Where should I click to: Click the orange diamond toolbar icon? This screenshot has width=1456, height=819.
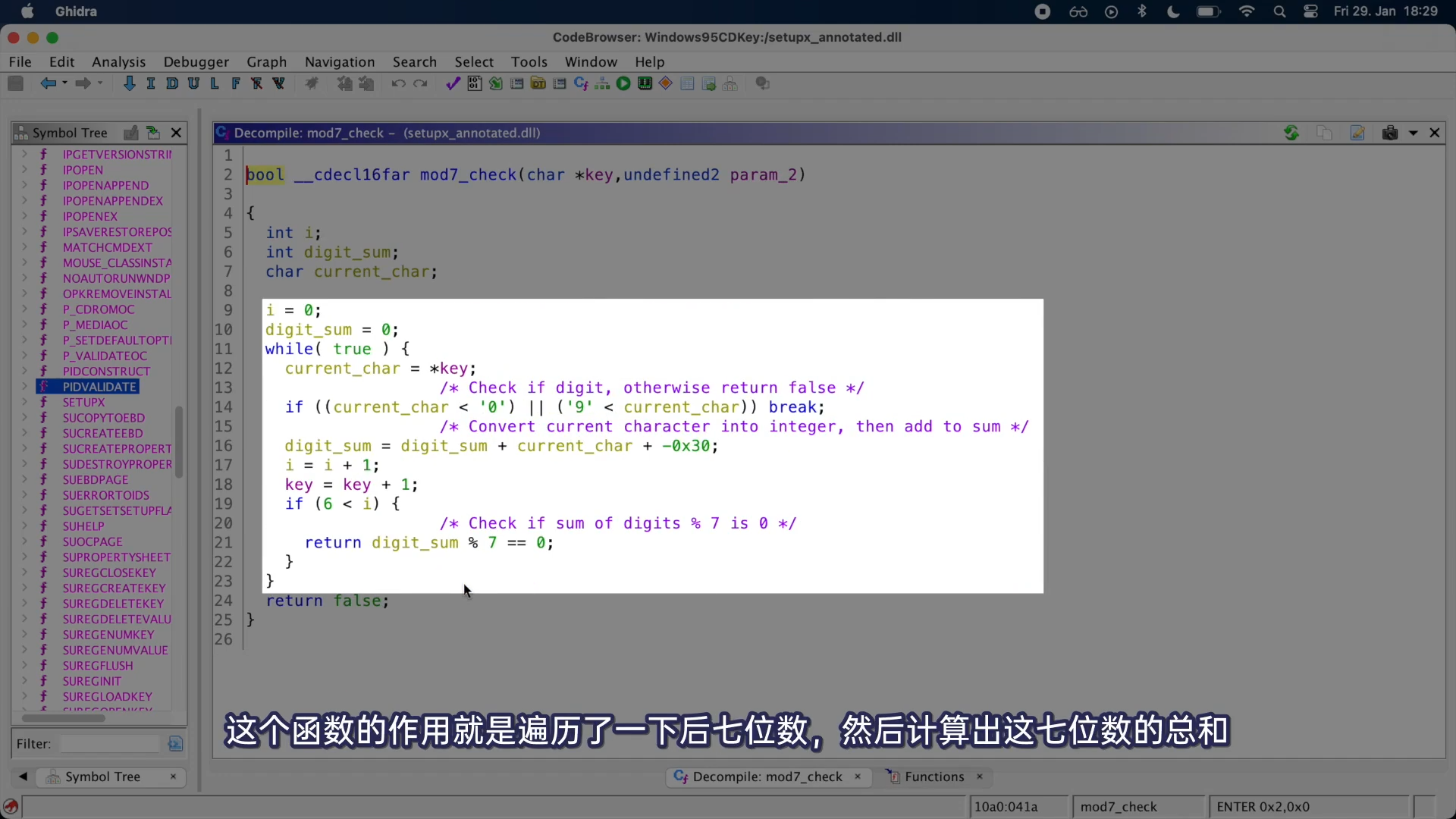click(666, 83)
